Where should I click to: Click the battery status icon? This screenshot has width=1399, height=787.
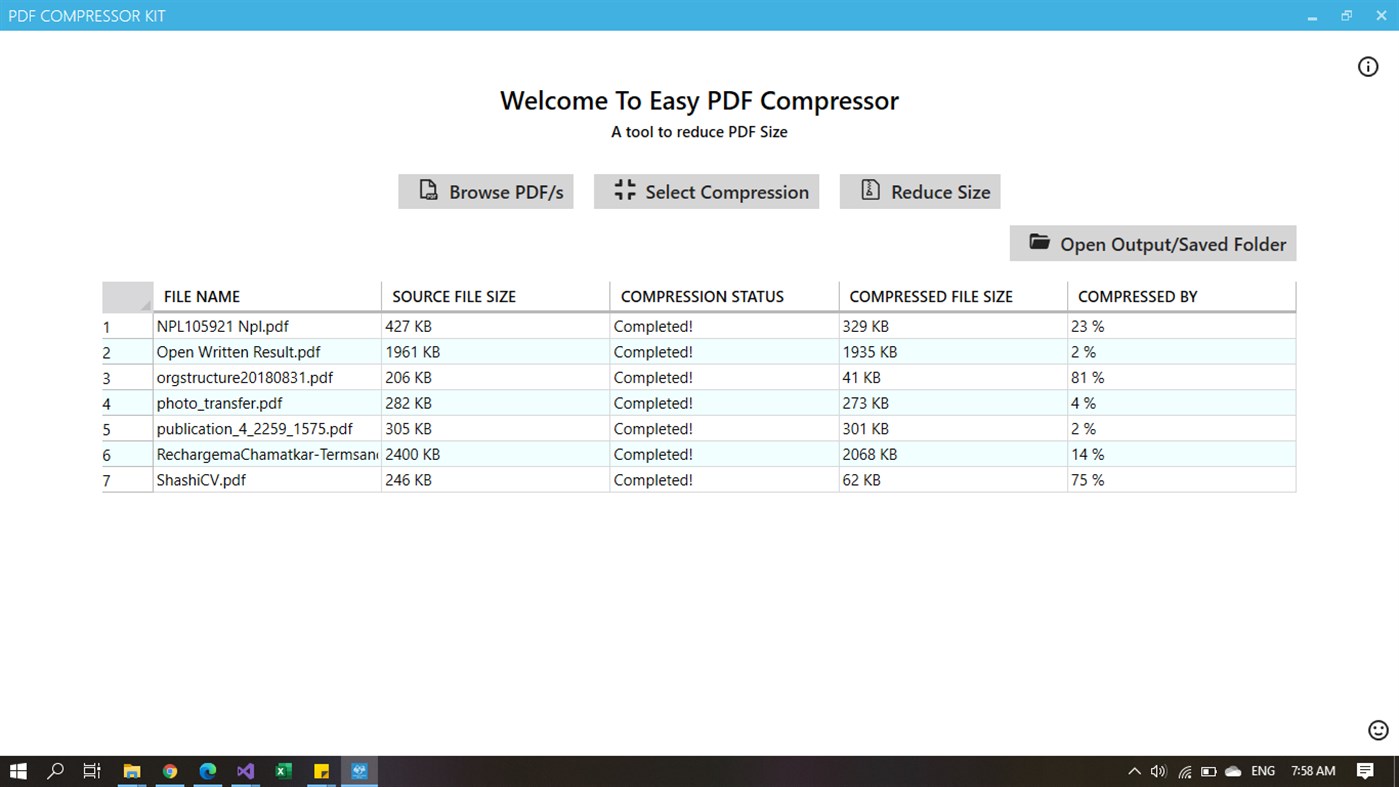[1208, 771]
